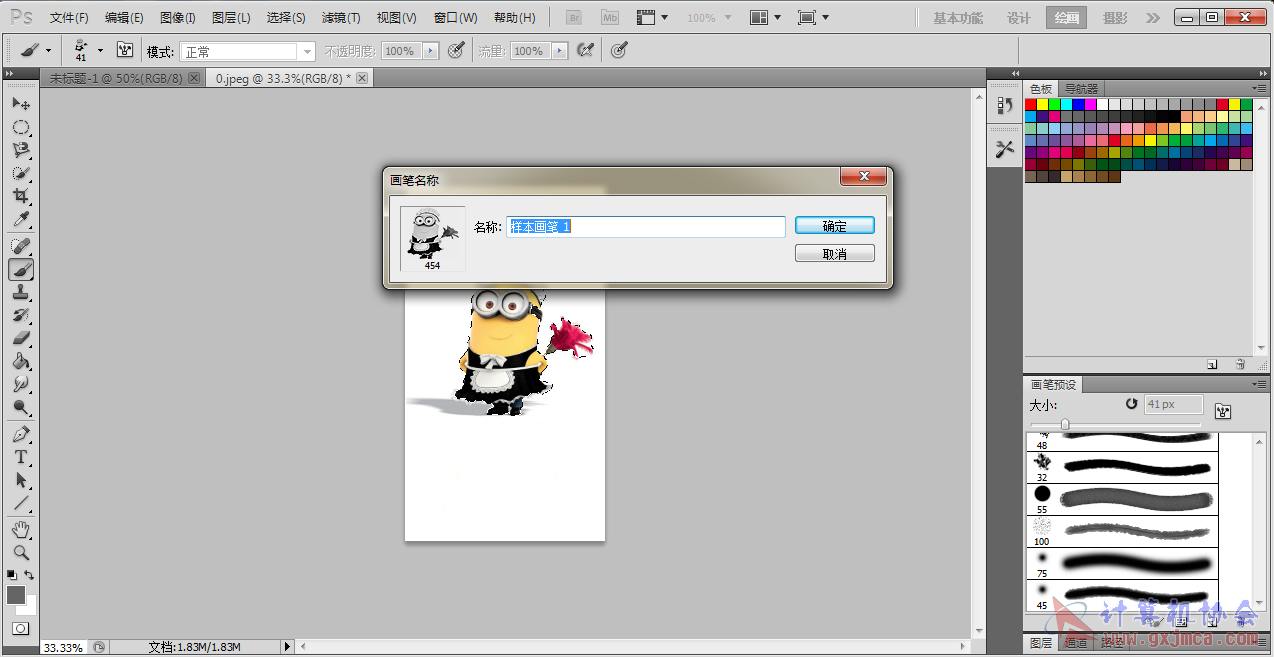The height and width of the screenshot is (657, 1274).
Task: Open the tools icon in collapsed dock
Action: [x=1005, y=150]
